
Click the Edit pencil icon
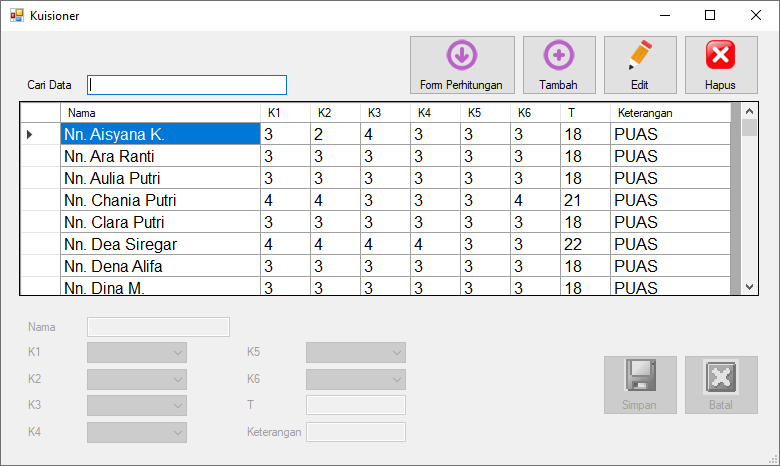pyautogui.click(x=640, y=55)
